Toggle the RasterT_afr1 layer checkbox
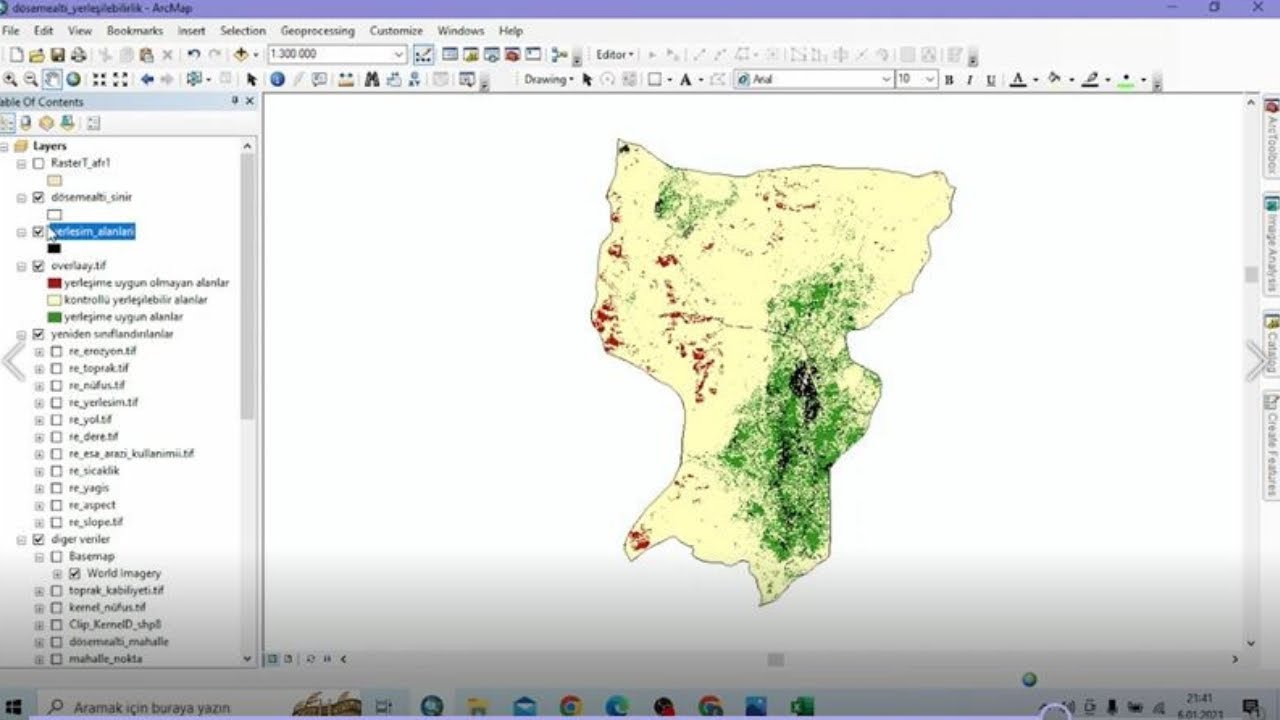 click(38, 163)
